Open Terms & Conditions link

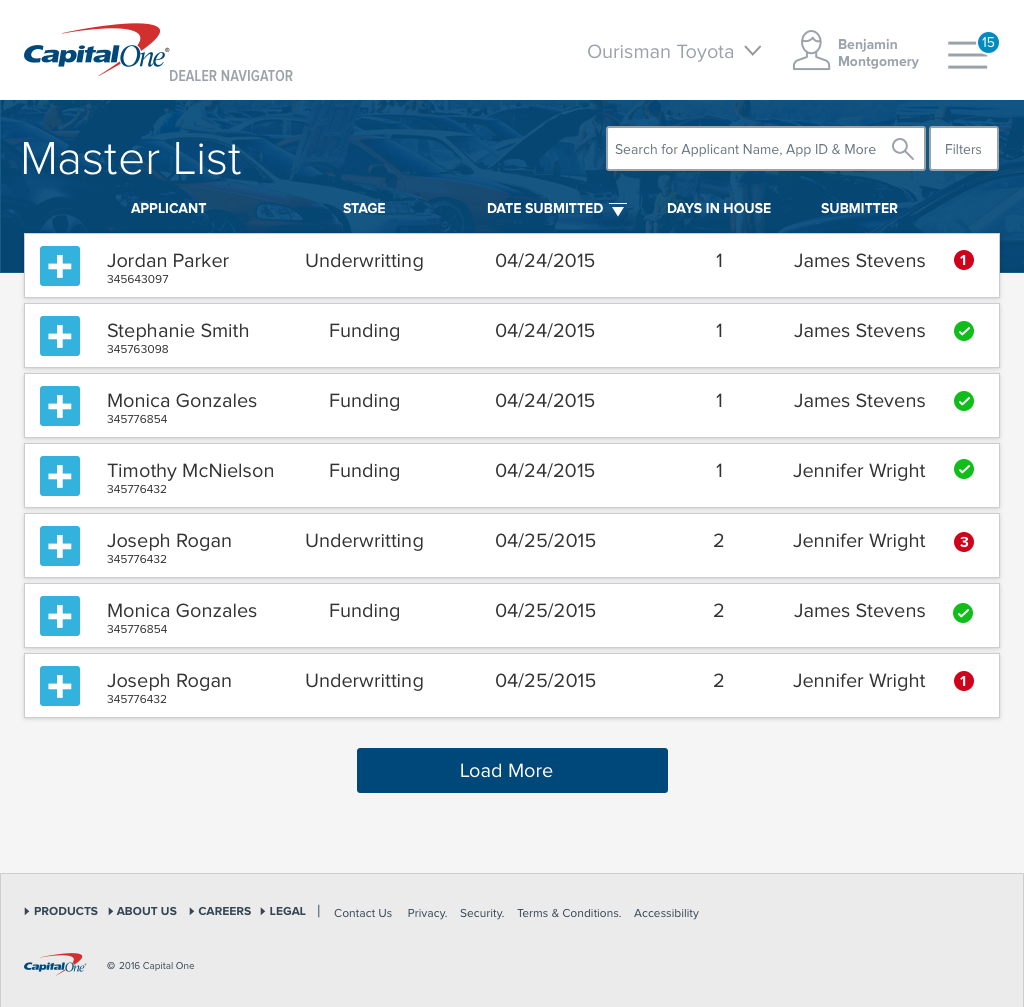coord(569,913)
